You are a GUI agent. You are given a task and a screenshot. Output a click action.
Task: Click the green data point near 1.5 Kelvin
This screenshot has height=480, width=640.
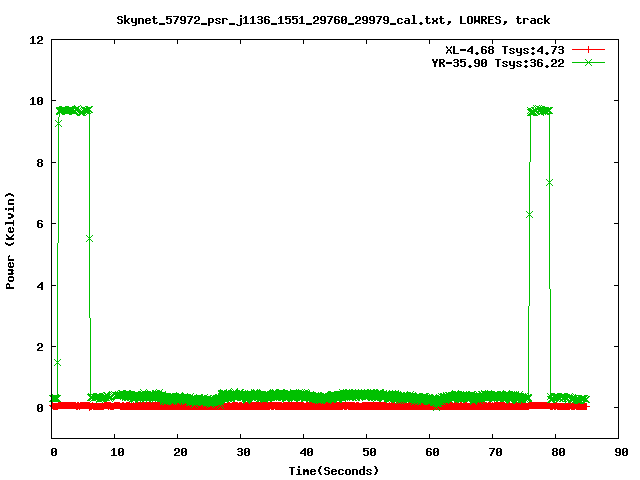pos(58,362)
